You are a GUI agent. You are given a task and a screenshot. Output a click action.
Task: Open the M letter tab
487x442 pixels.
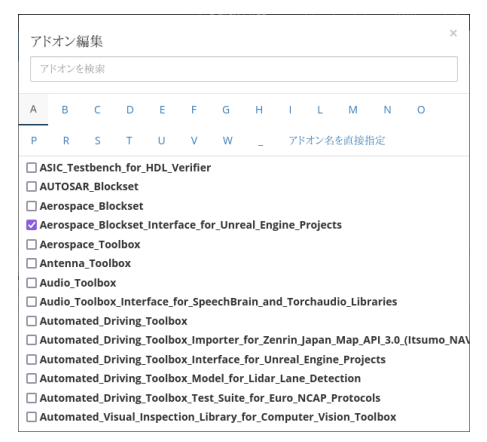coord(353,110)
